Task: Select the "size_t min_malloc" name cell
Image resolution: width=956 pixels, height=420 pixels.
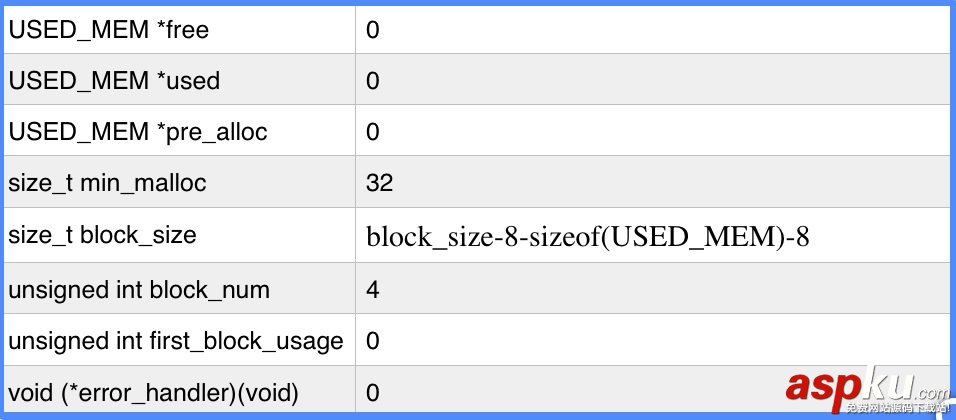Action: pyautogui.click(x=107, y=183)
